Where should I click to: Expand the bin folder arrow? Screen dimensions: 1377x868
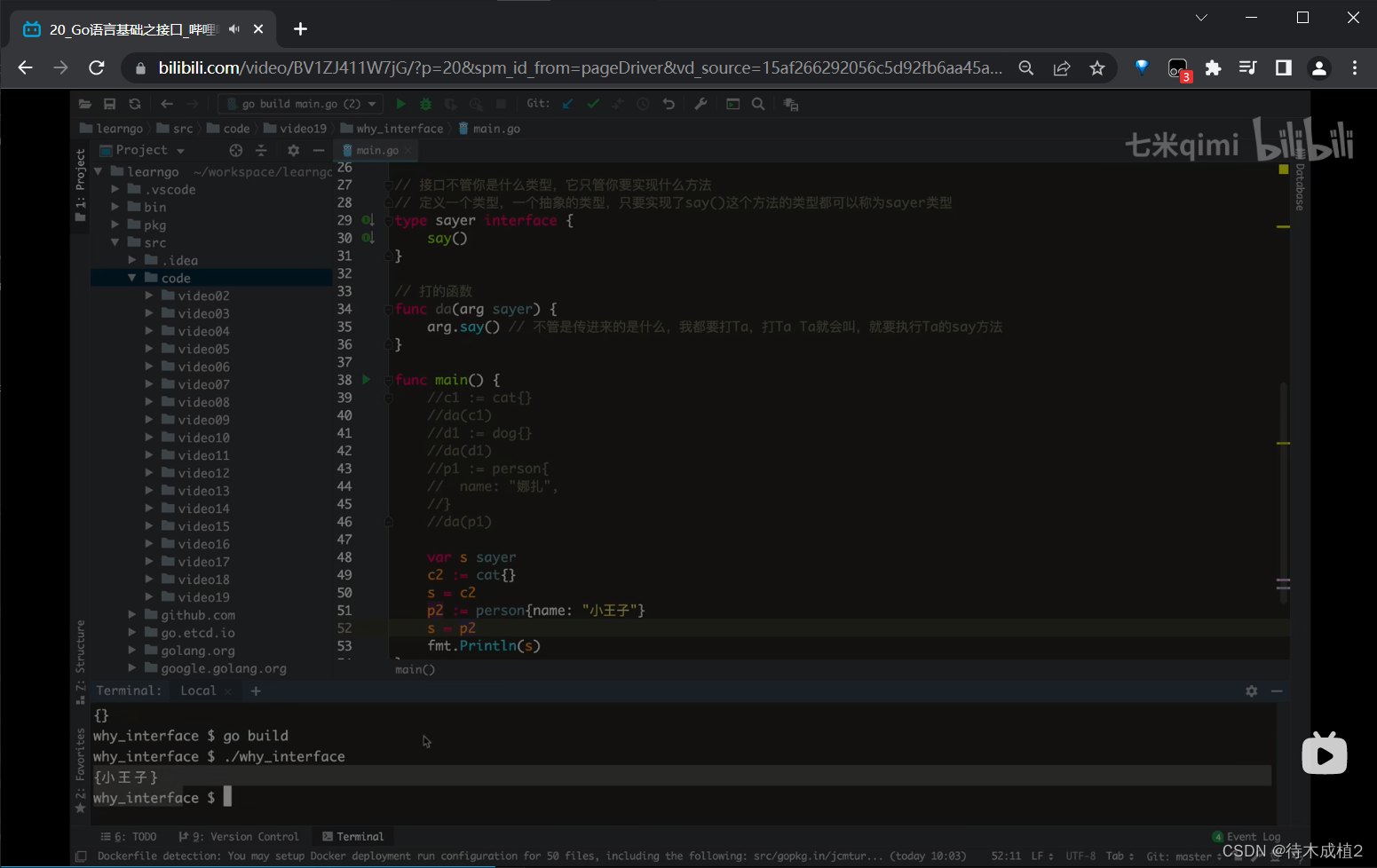pos(115,207)
